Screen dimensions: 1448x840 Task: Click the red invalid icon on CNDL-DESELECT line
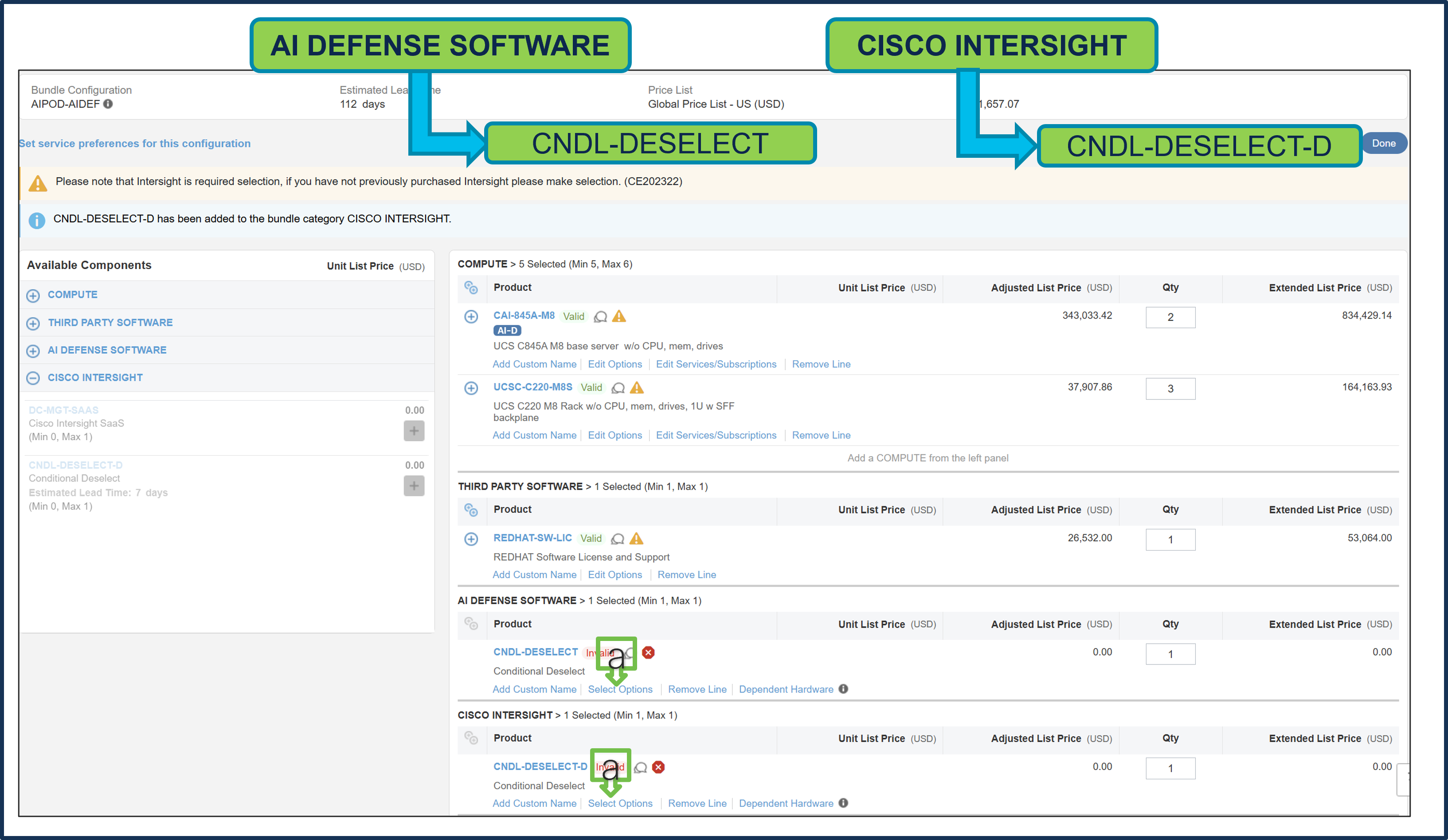(648, 652)
